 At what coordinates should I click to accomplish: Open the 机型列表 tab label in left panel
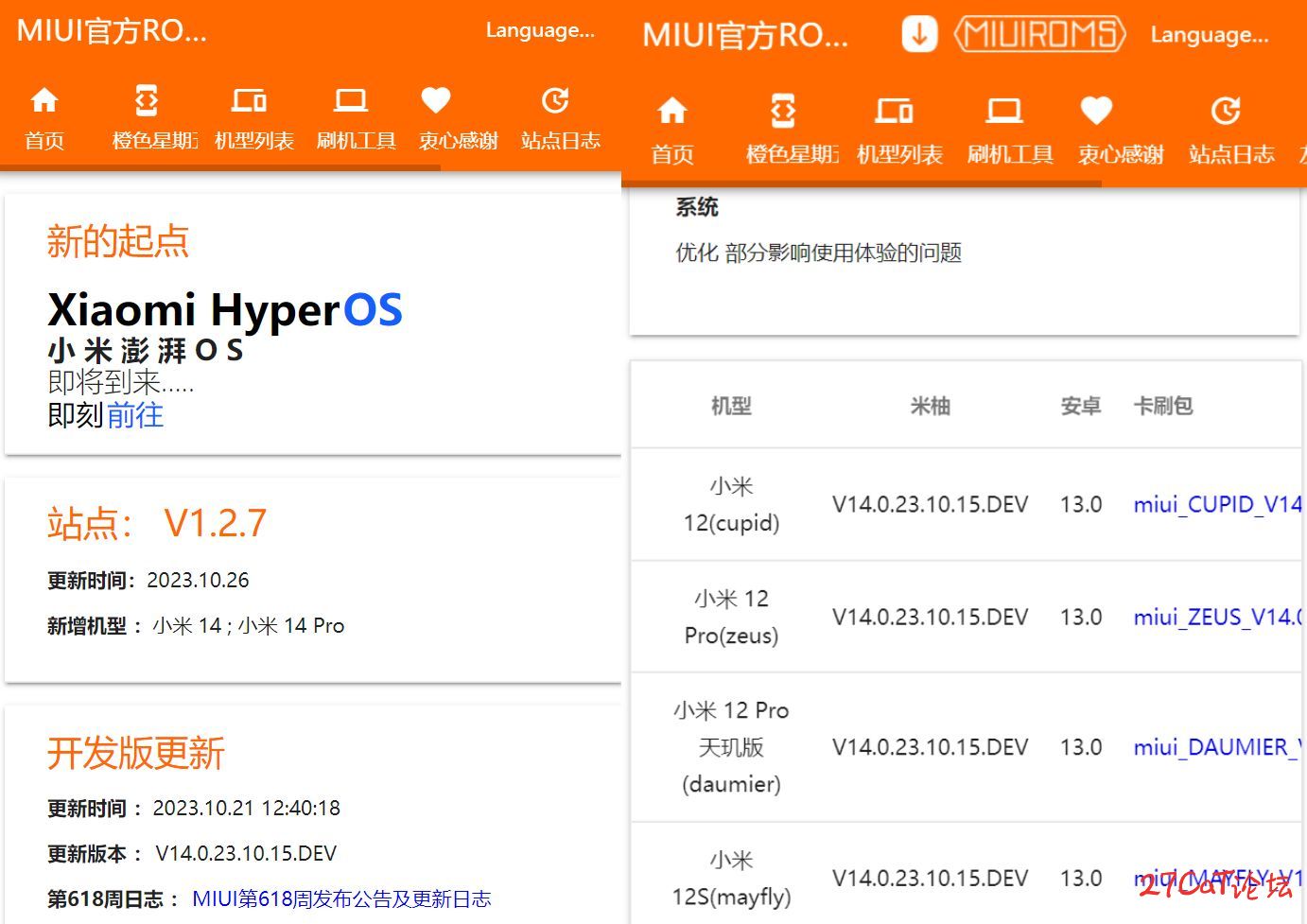click(254, 141)
